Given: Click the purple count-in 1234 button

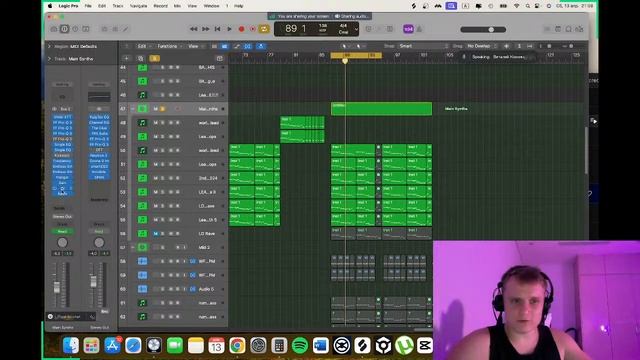Looking at the screenshot, I should (x=408, y=29).
